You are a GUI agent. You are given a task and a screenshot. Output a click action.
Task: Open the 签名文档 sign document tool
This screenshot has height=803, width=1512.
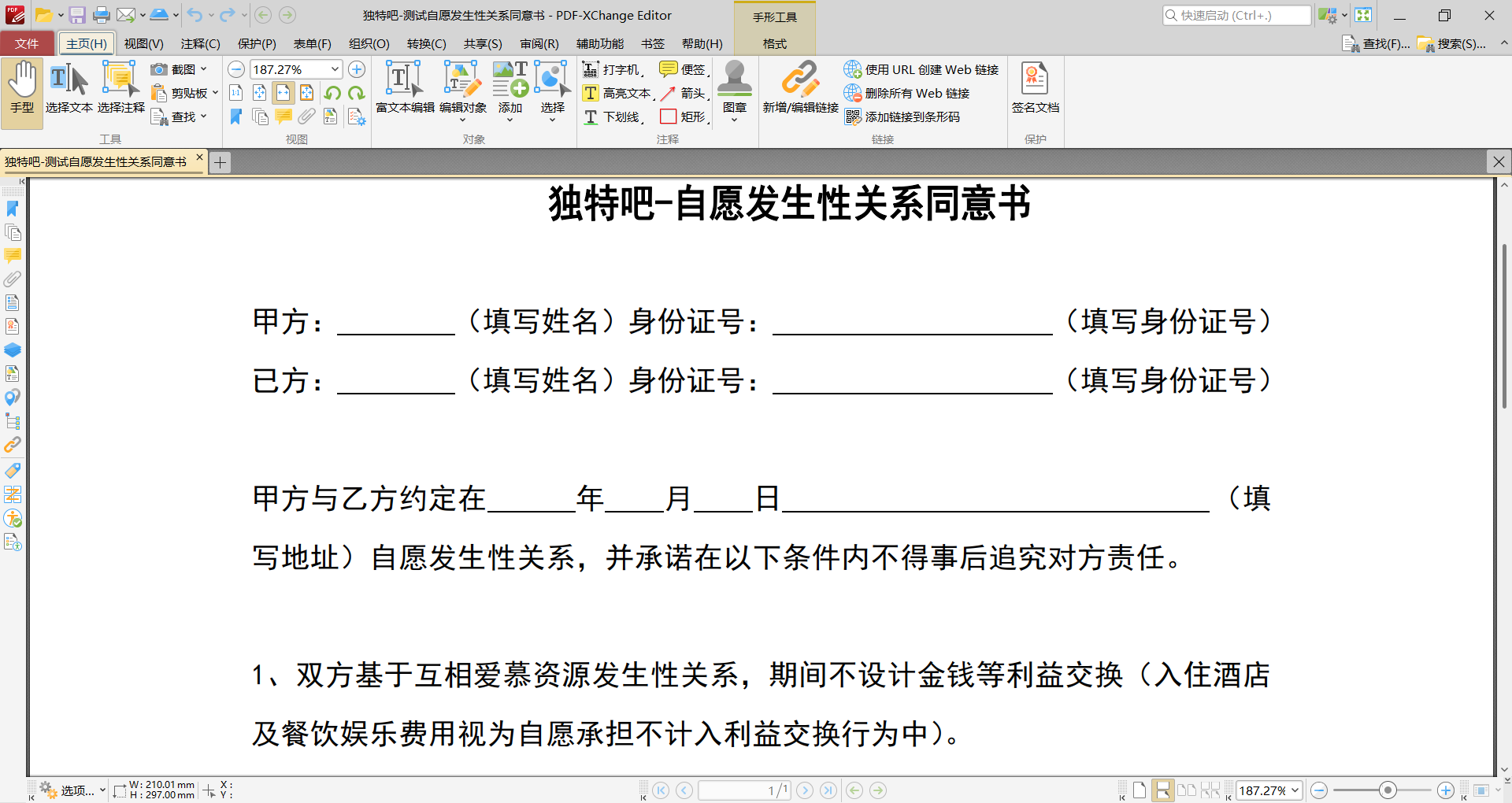point(1035,87)
